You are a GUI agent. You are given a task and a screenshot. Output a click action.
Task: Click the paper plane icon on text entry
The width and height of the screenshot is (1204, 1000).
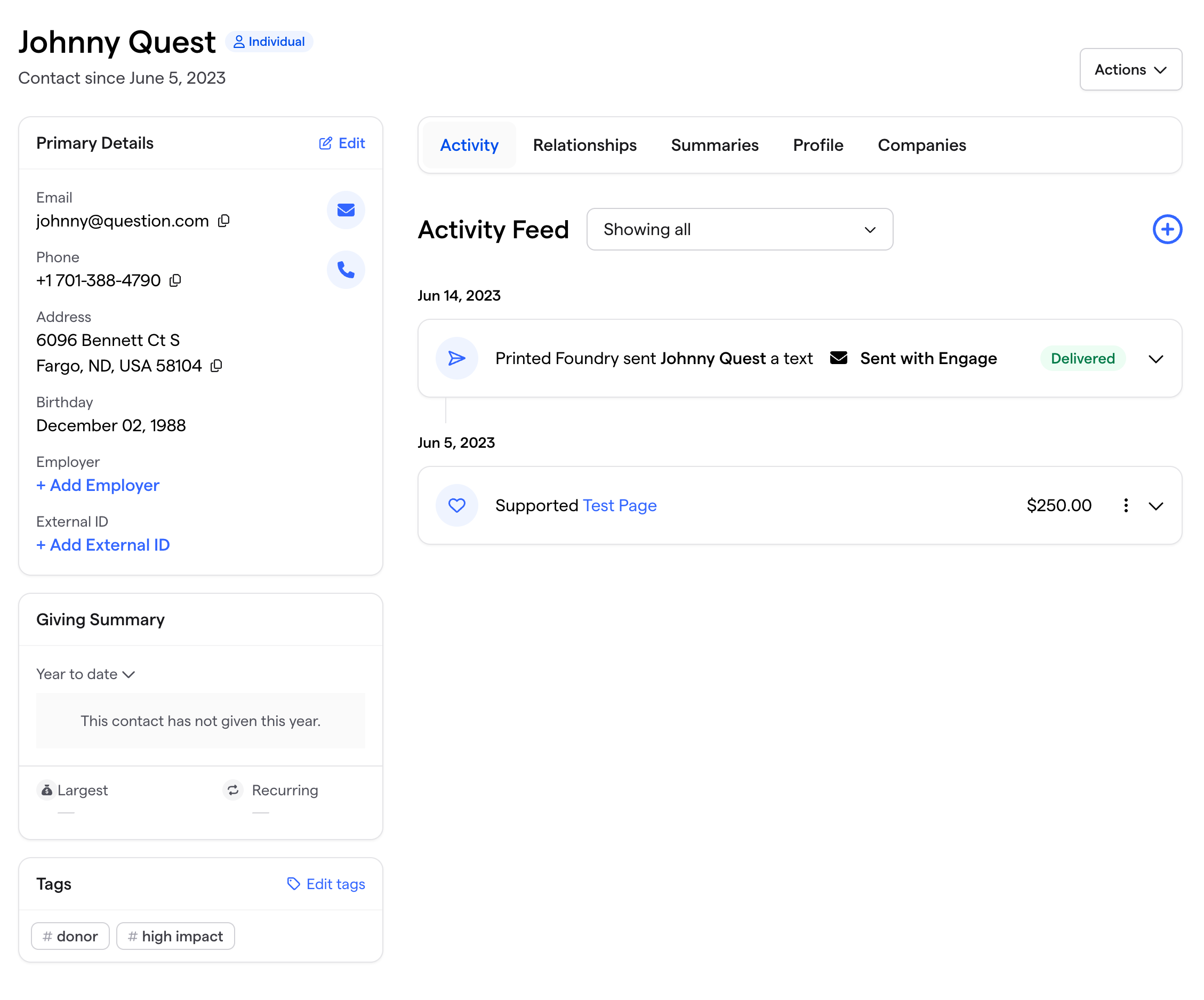457,359
